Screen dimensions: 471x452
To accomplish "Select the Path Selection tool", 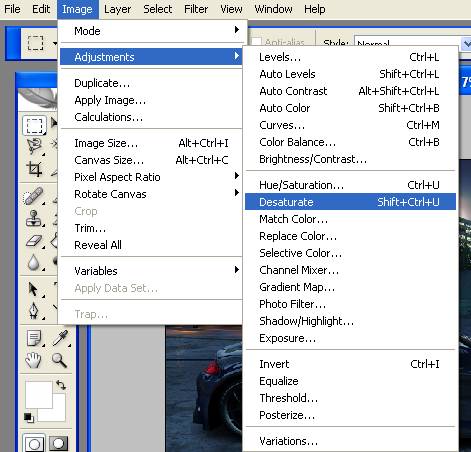I will click(x=33, y=289).
